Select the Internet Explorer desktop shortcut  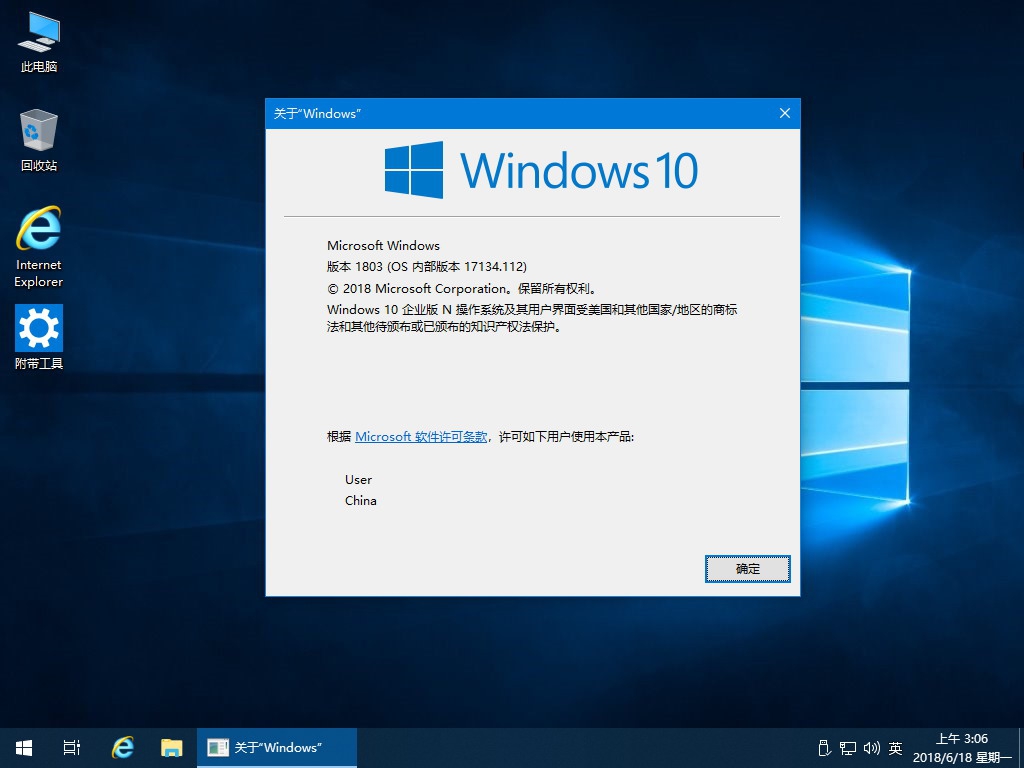pyautogui.click(x=39, y=247)
